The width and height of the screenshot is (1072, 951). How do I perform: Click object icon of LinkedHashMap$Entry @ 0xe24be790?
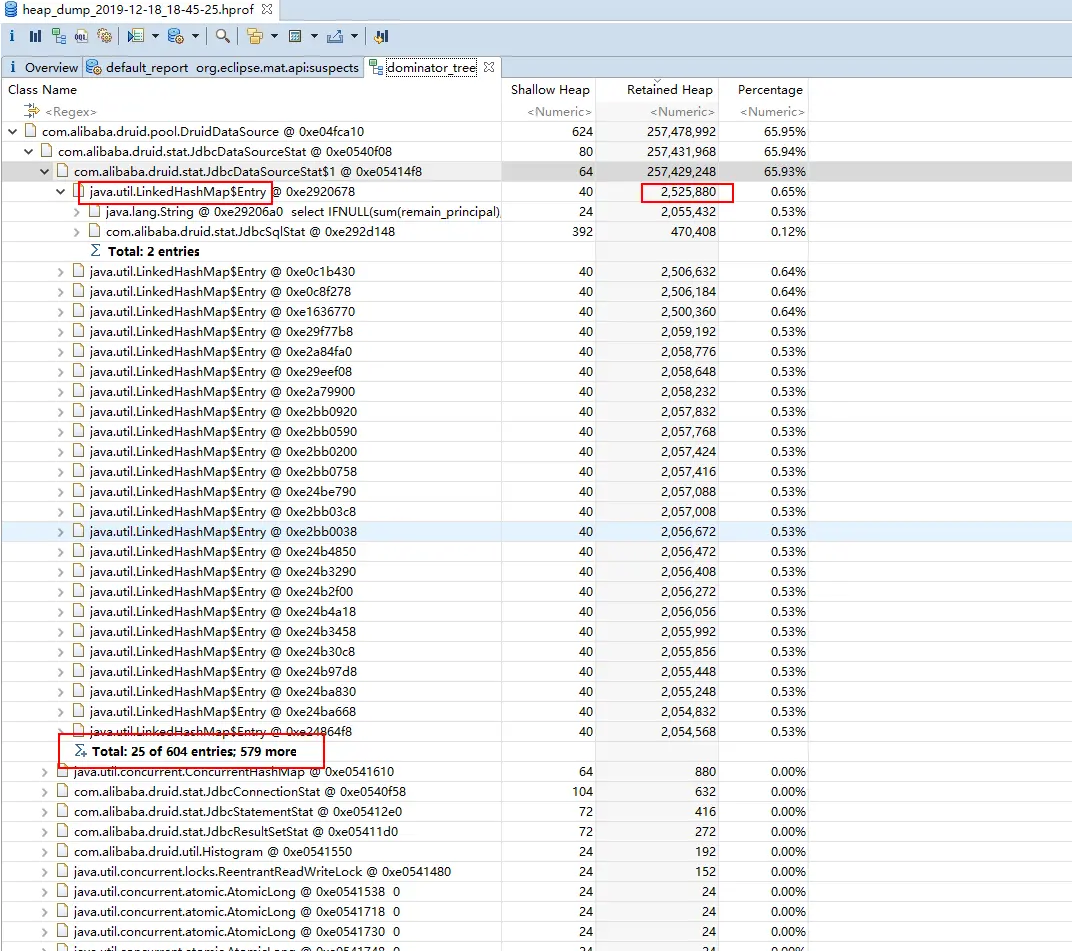(x=79, y=491)
